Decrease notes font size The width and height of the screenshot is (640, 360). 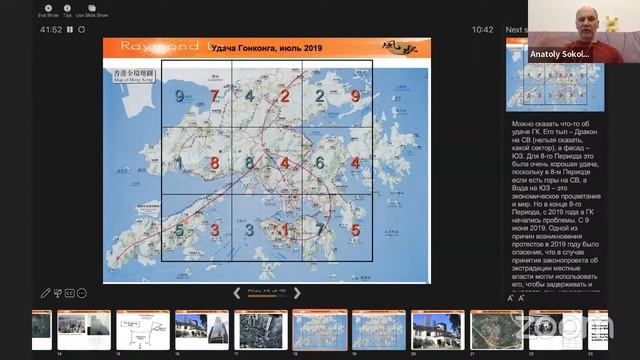(x=510, y=299)
